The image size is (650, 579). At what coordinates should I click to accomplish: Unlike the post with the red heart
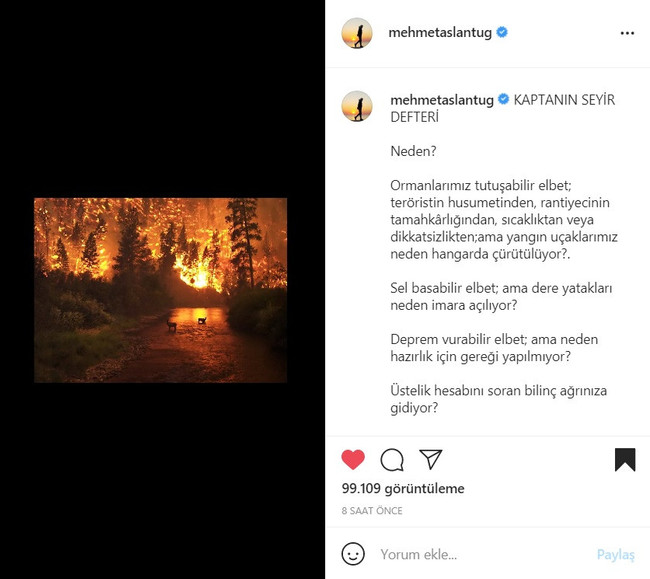pos(353,460)
